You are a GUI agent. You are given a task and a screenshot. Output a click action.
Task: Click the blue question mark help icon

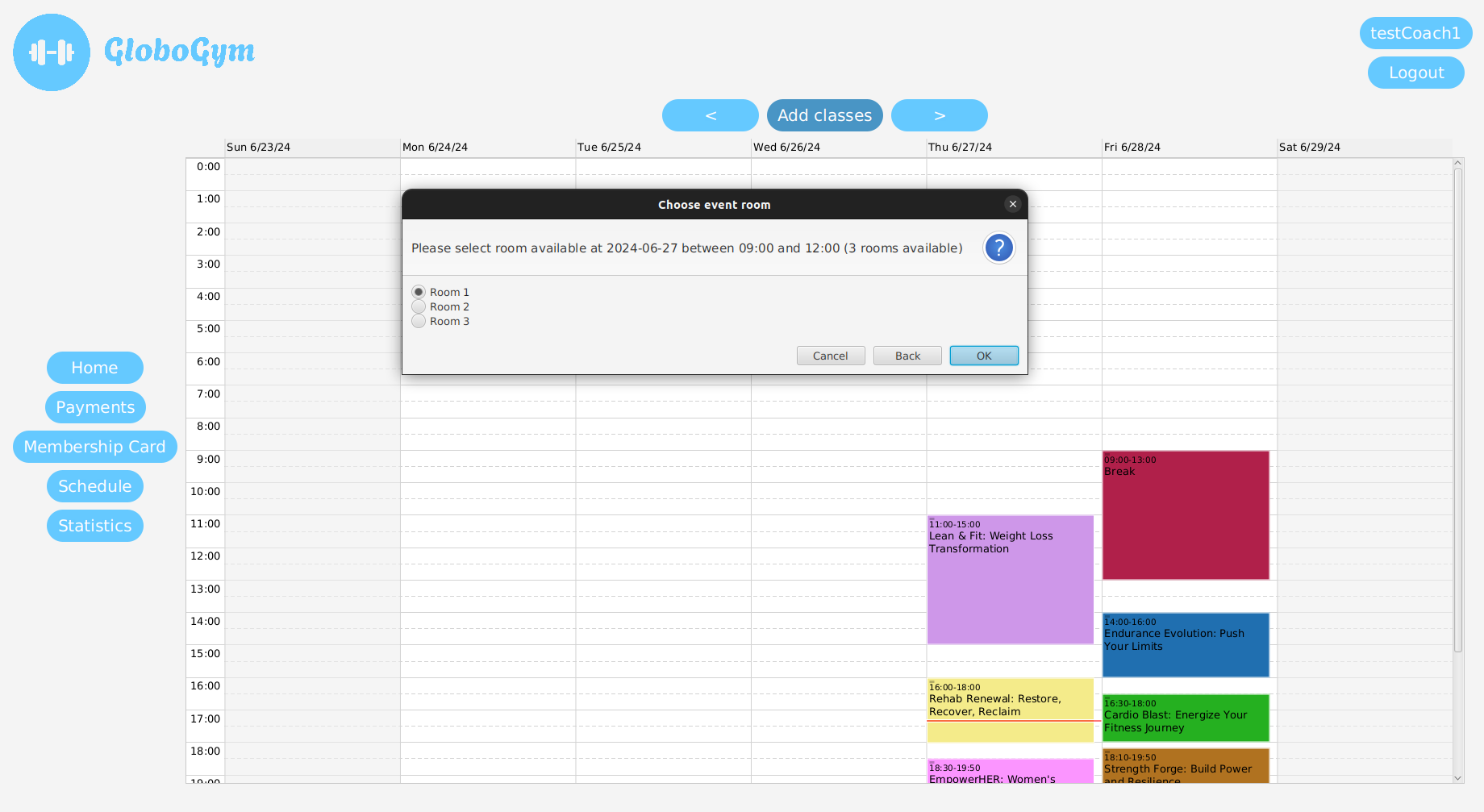[x=998, y=248]
